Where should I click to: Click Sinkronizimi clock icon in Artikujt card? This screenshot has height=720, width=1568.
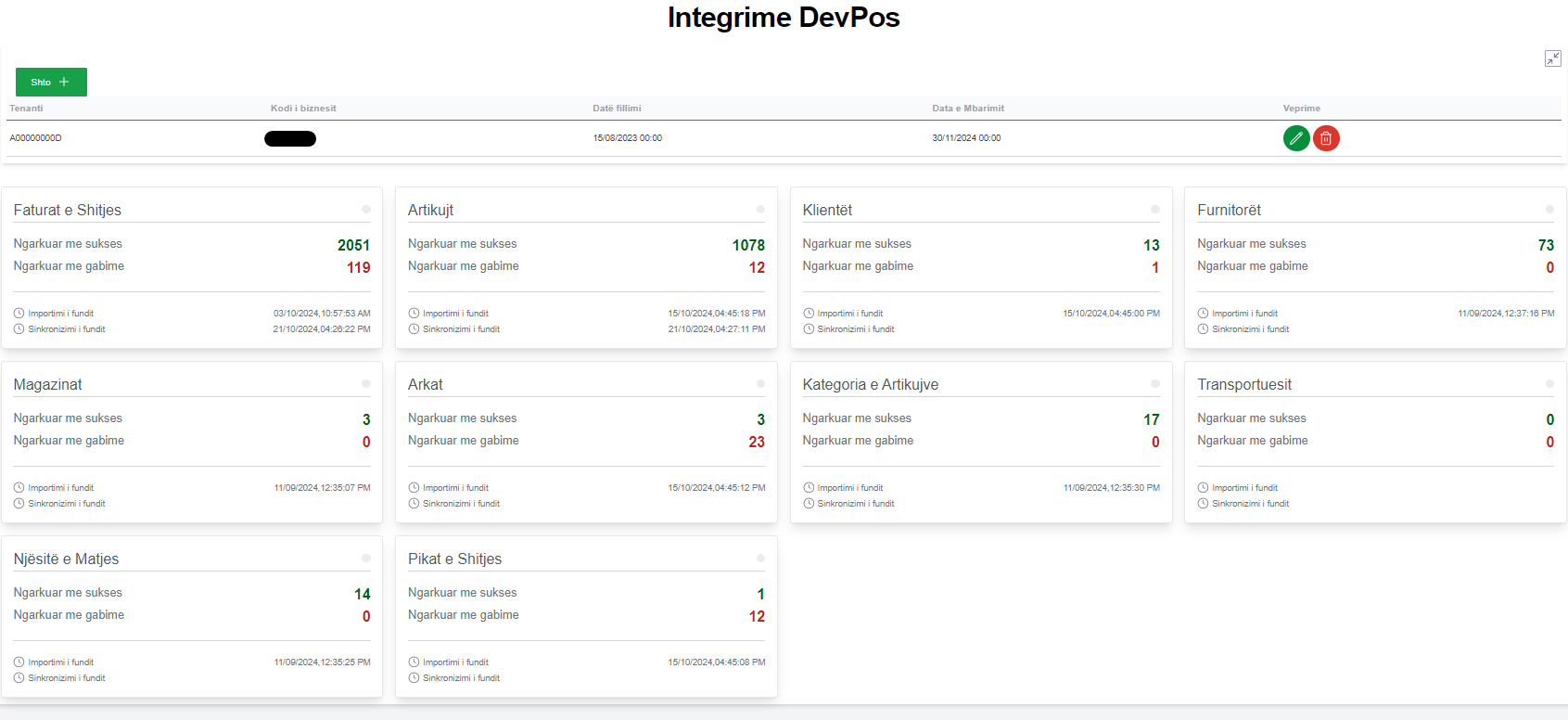click(x=414, y=329)
